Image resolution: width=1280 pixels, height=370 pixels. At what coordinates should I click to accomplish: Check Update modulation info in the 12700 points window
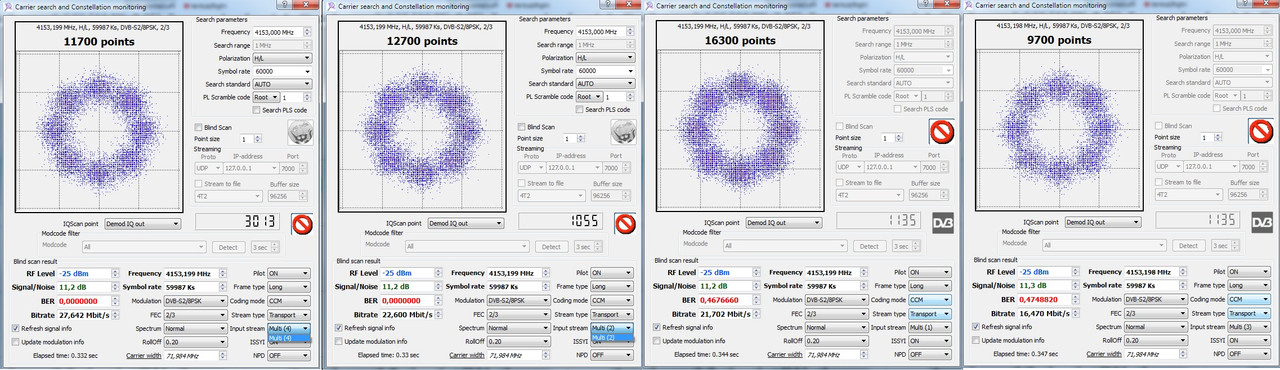(337, 340)
